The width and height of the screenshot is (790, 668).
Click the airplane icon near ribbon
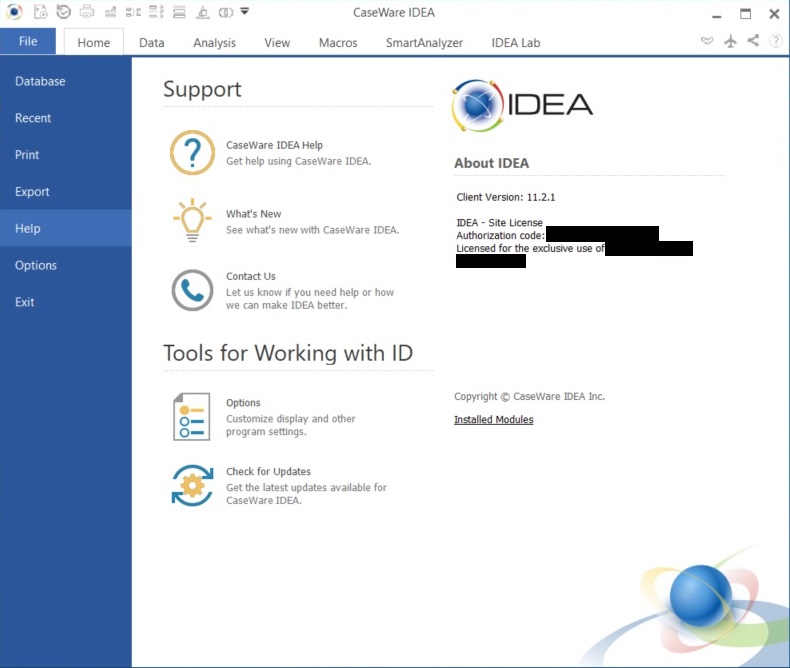pyautogui.click(x=731, y=41)
